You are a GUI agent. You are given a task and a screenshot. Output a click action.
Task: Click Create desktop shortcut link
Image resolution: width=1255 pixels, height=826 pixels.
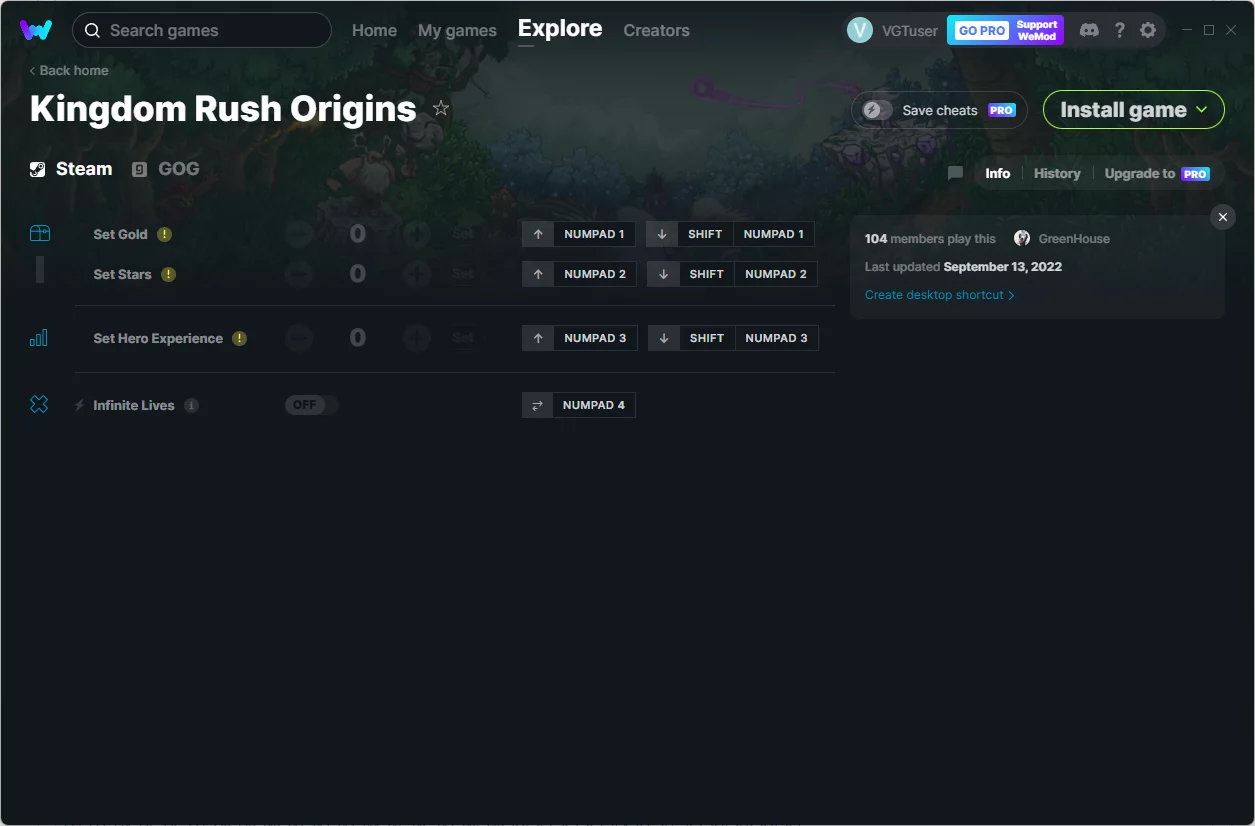940,295
